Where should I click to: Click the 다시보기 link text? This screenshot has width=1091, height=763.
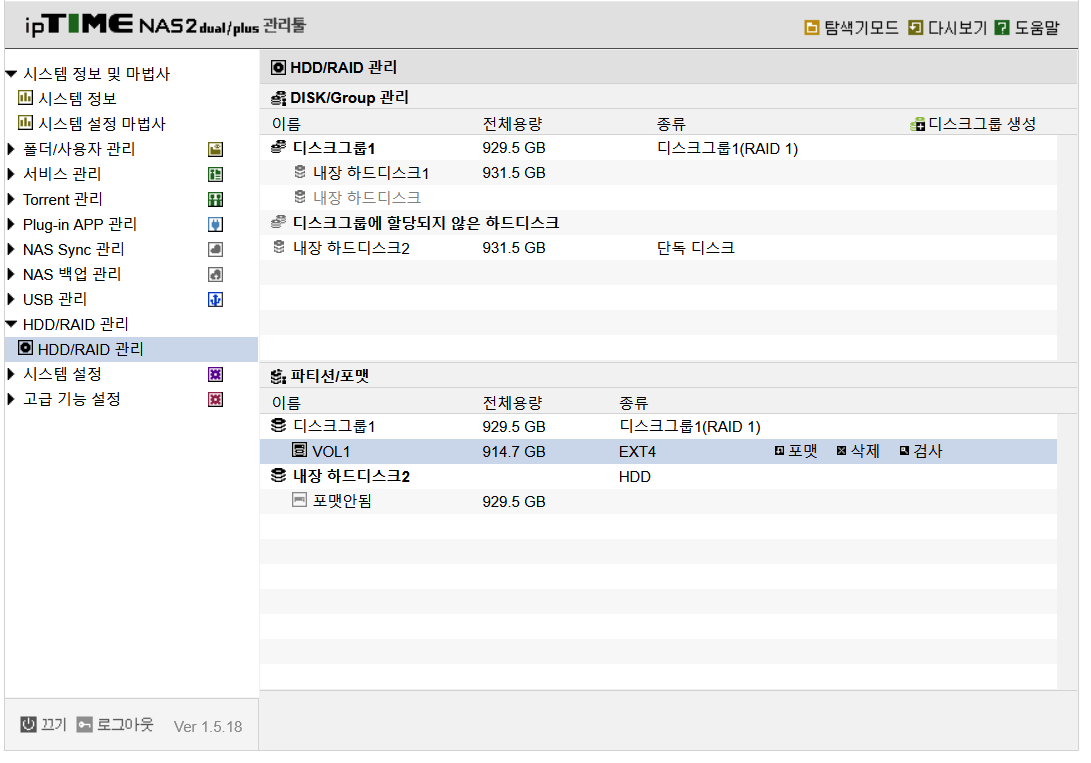point(957,28)
